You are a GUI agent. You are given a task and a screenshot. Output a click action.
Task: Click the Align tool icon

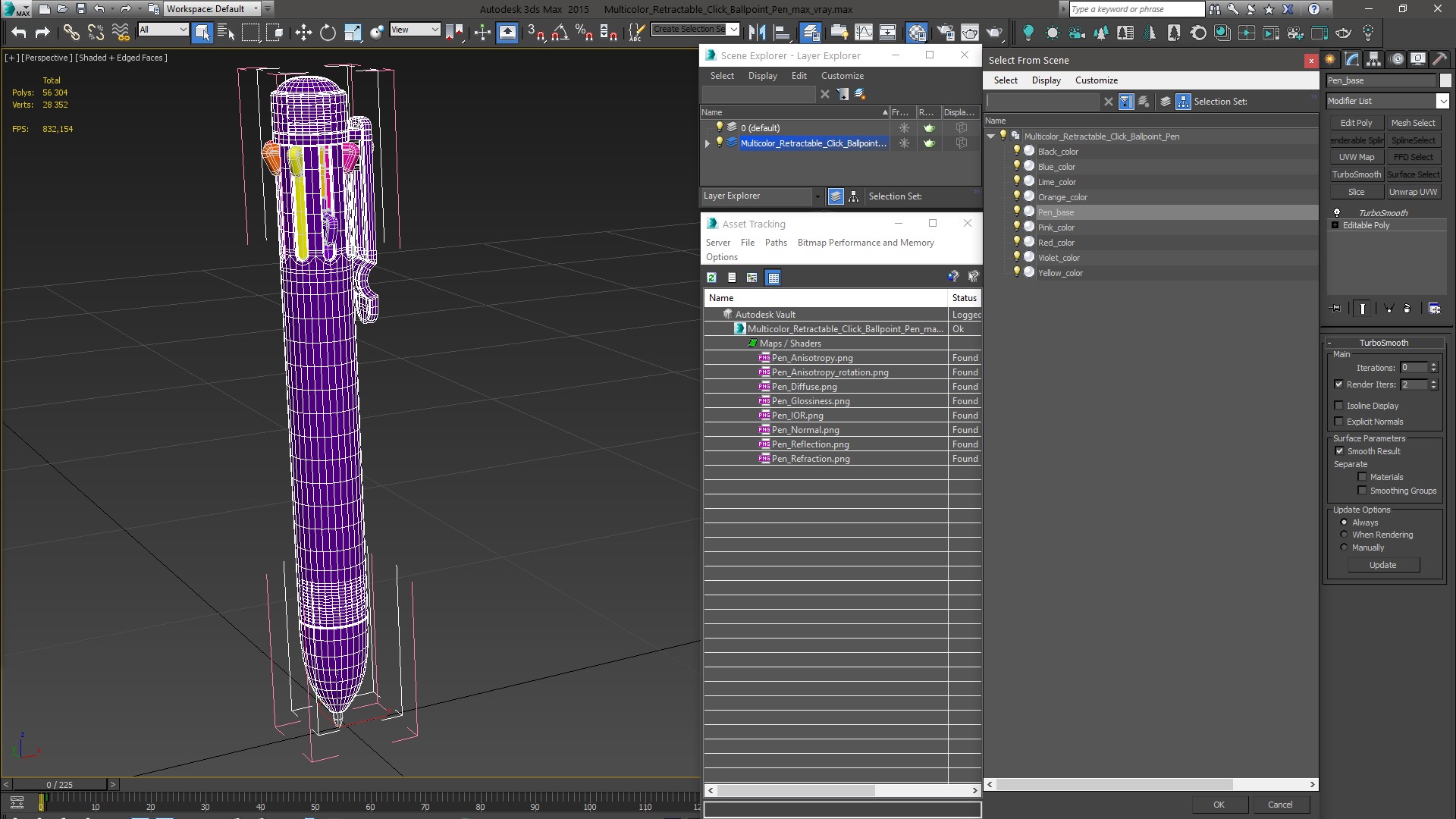781,32
